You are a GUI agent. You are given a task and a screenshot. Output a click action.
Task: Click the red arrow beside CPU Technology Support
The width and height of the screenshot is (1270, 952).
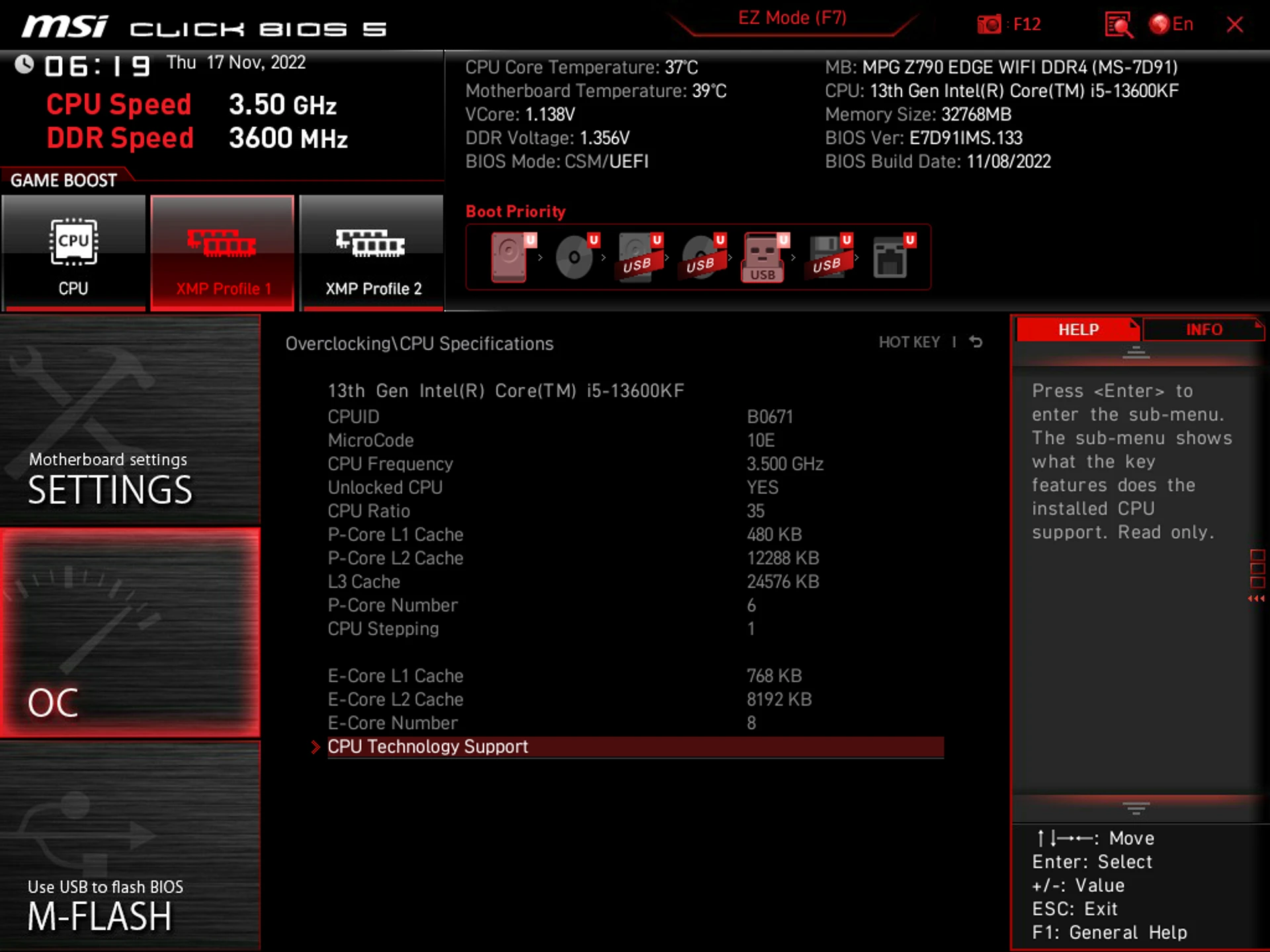[x=316, y=747]
